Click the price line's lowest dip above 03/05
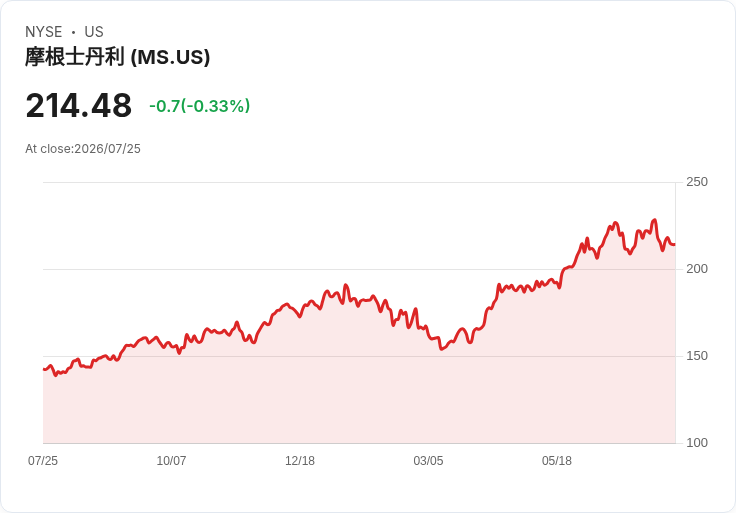 441,349
